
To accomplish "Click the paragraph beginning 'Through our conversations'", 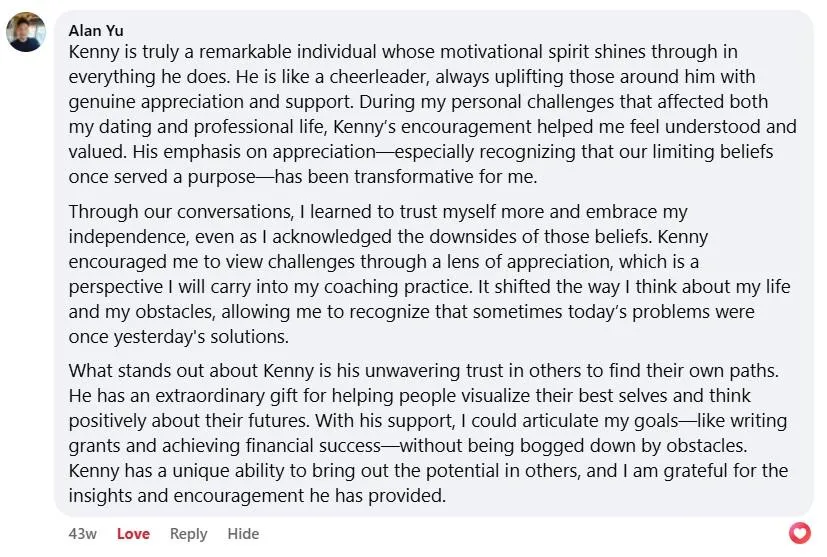I will tap(429, 274).
